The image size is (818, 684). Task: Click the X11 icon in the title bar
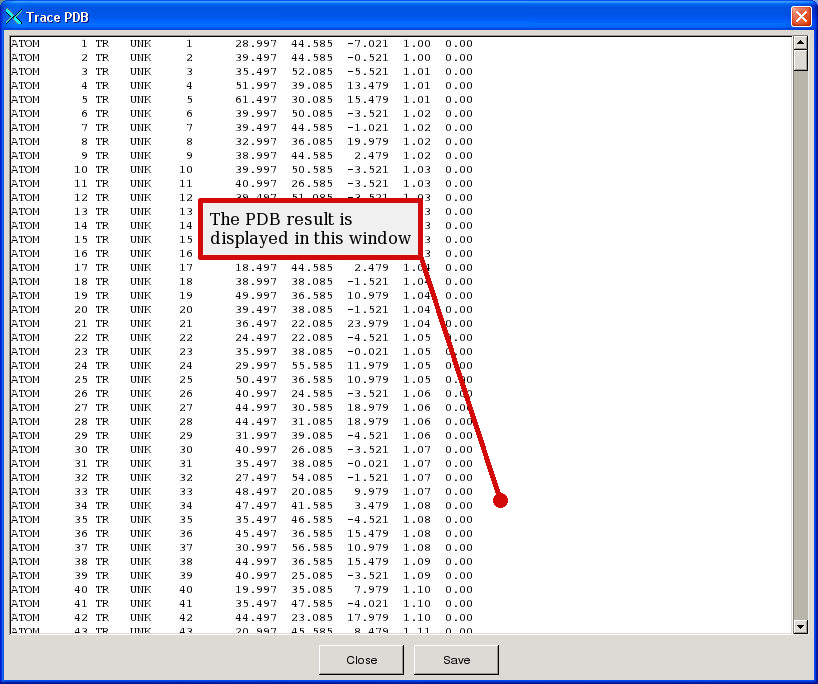coord(14,17)
